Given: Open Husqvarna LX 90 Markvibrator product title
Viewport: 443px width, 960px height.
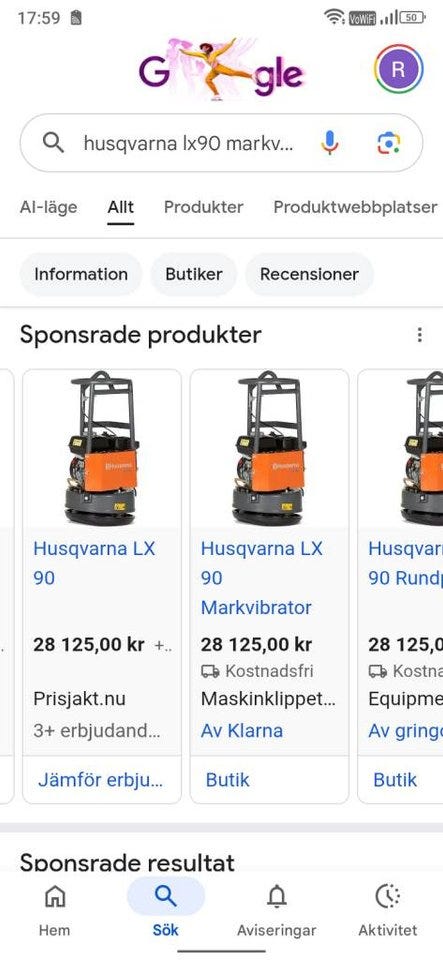Looking at the screenshot, I should click(x=262, y=578).
